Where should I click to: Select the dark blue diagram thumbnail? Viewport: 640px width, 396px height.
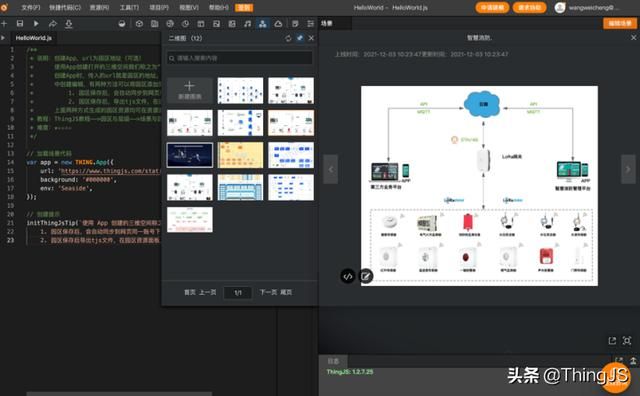pyautogui.click(x=189, y=155)
